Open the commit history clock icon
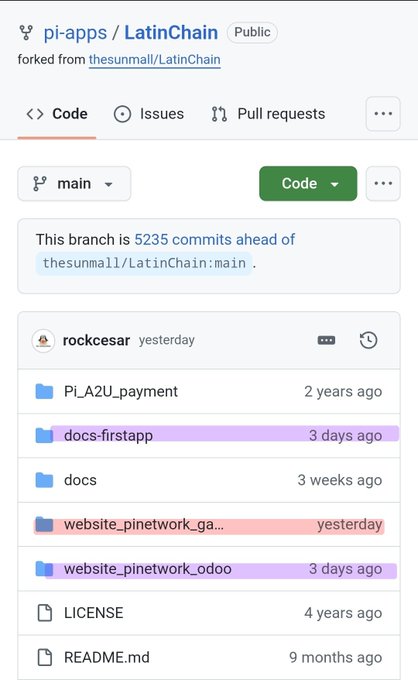The height and width of the screenshot is (680, 418). (x=368, y=340)
